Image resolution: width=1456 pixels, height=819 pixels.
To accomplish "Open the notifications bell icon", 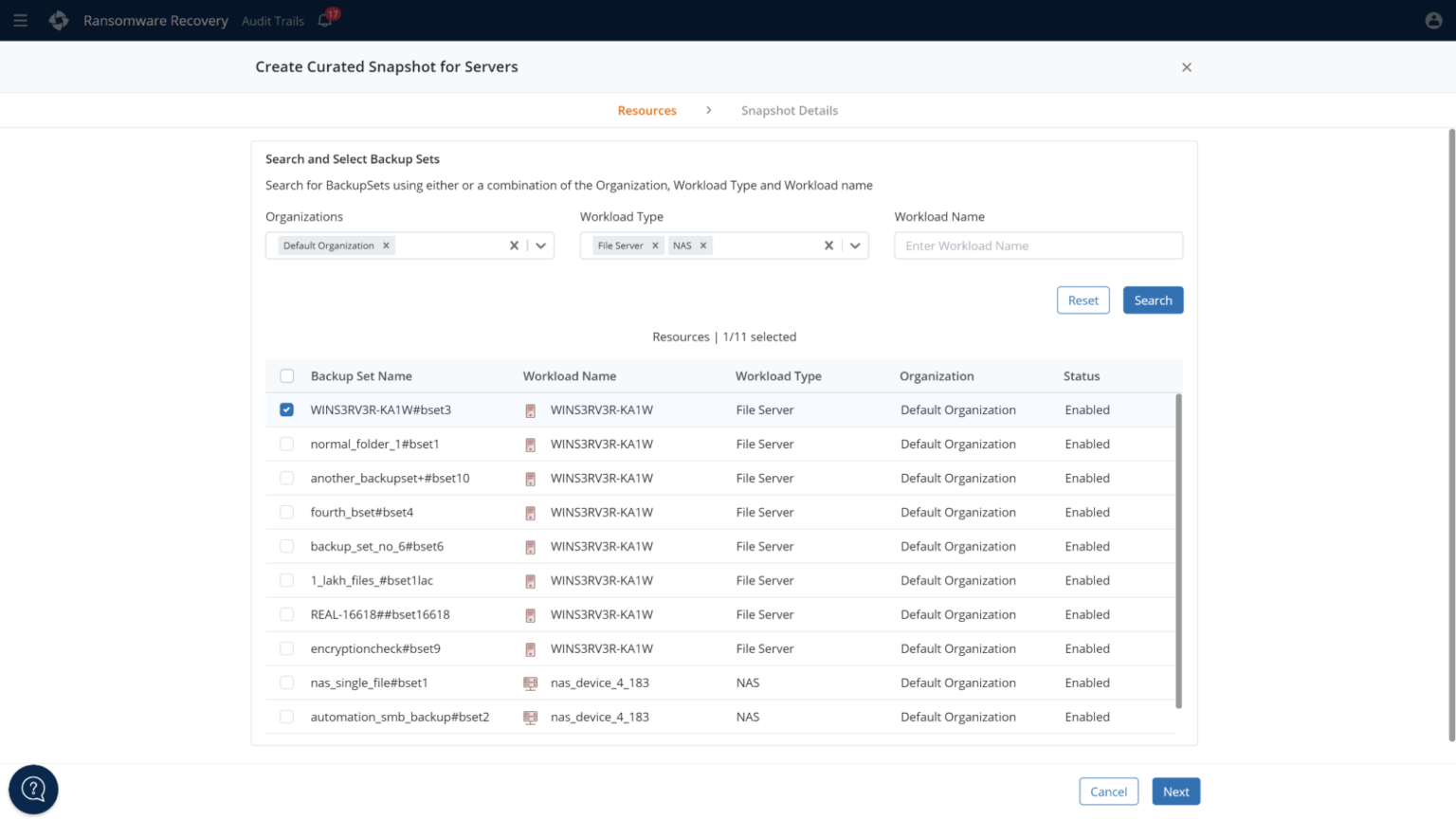I will (x=325, y=20).
